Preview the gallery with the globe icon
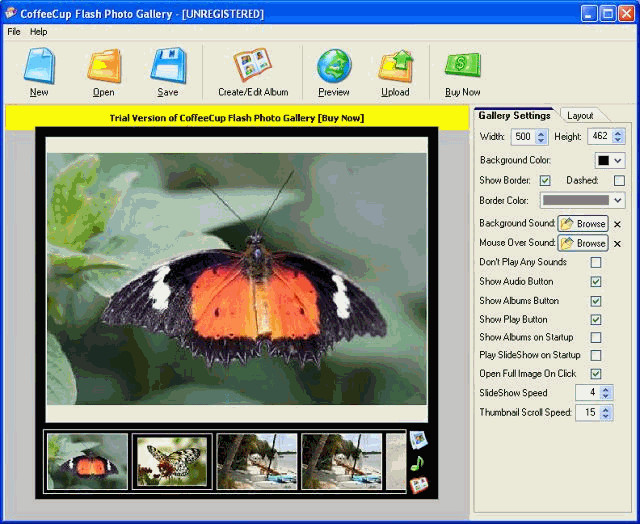Image resolution: width=640 pixels, height=524 pixels. (334, 65)
